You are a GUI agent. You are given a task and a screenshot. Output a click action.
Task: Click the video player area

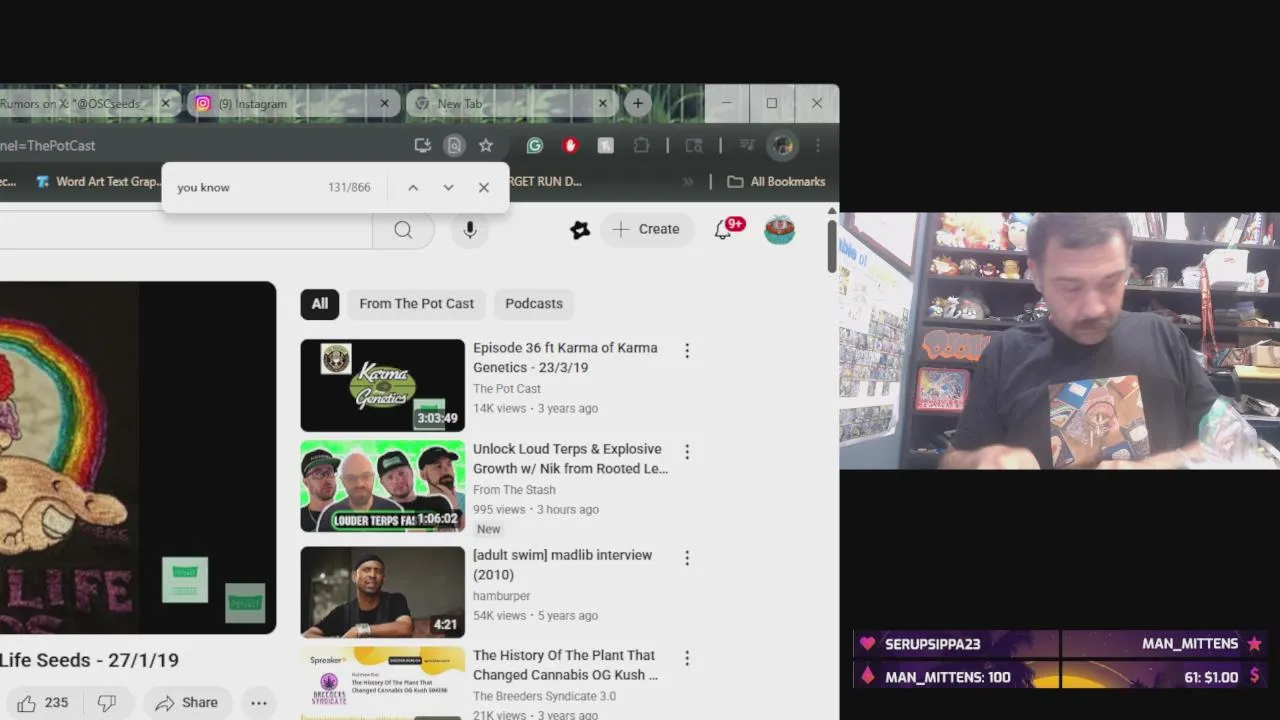pos(138,458)
